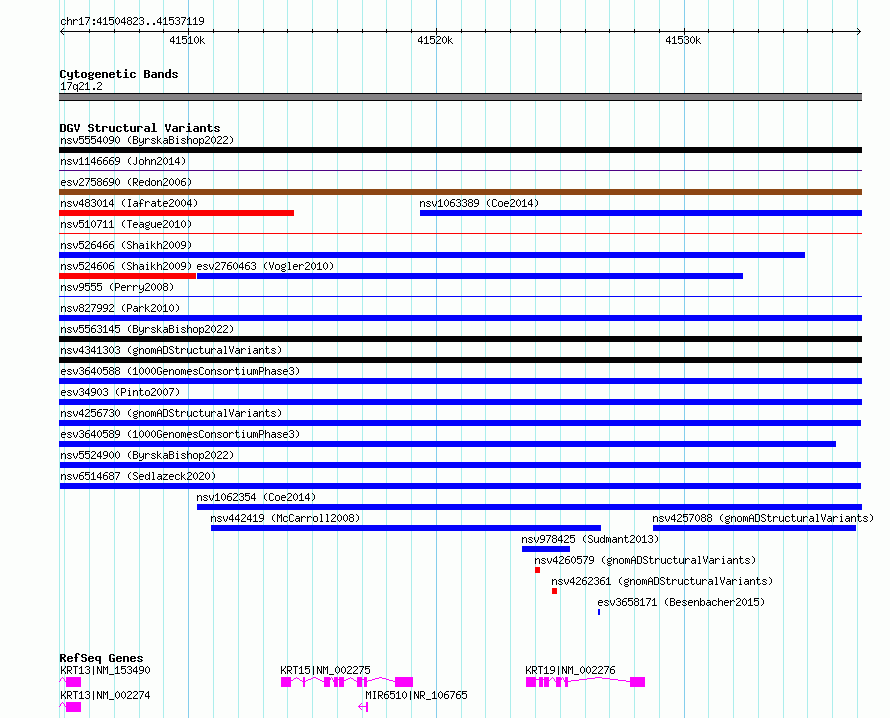890x718 pixels.
Task: Click the nsv4262361 (gnomADStructuralVariants) label
Action: (x=662, y=581)
